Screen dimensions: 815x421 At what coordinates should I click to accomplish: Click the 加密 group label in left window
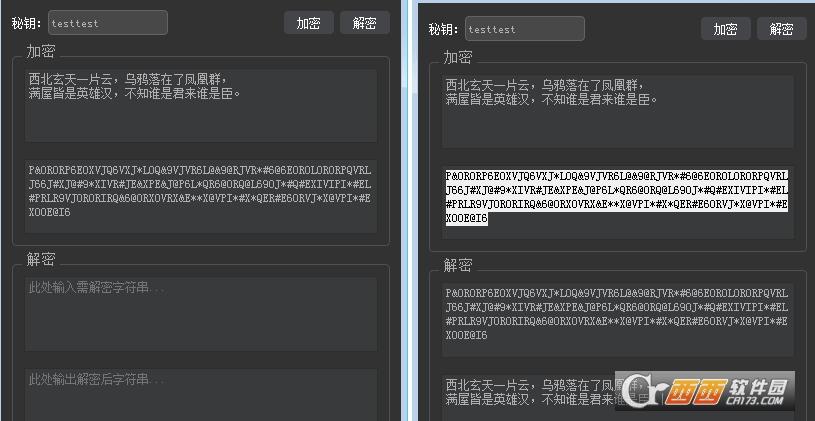(x=41, y=51)
